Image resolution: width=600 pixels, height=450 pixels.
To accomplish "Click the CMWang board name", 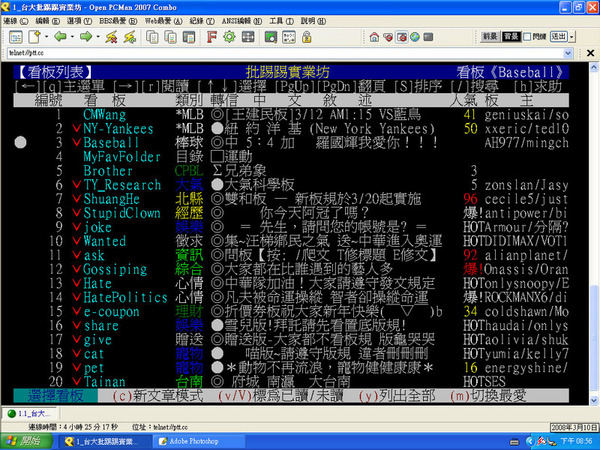I will tap(104, 114).
